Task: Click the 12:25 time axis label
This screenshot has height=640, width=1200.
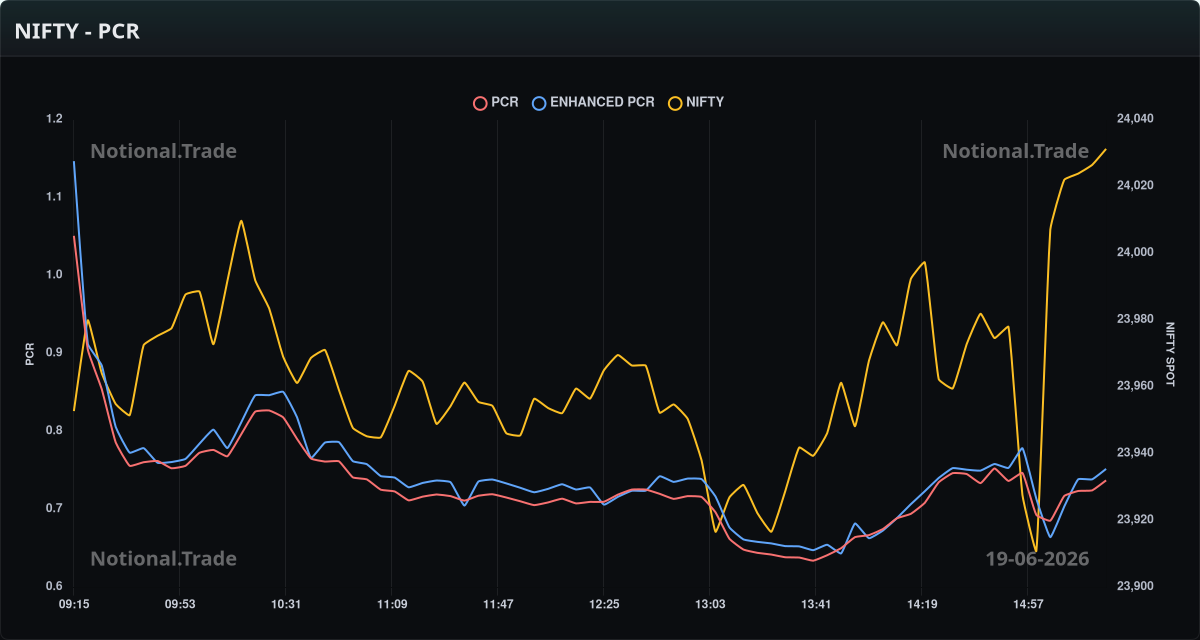Action: (x=604, y=604)
